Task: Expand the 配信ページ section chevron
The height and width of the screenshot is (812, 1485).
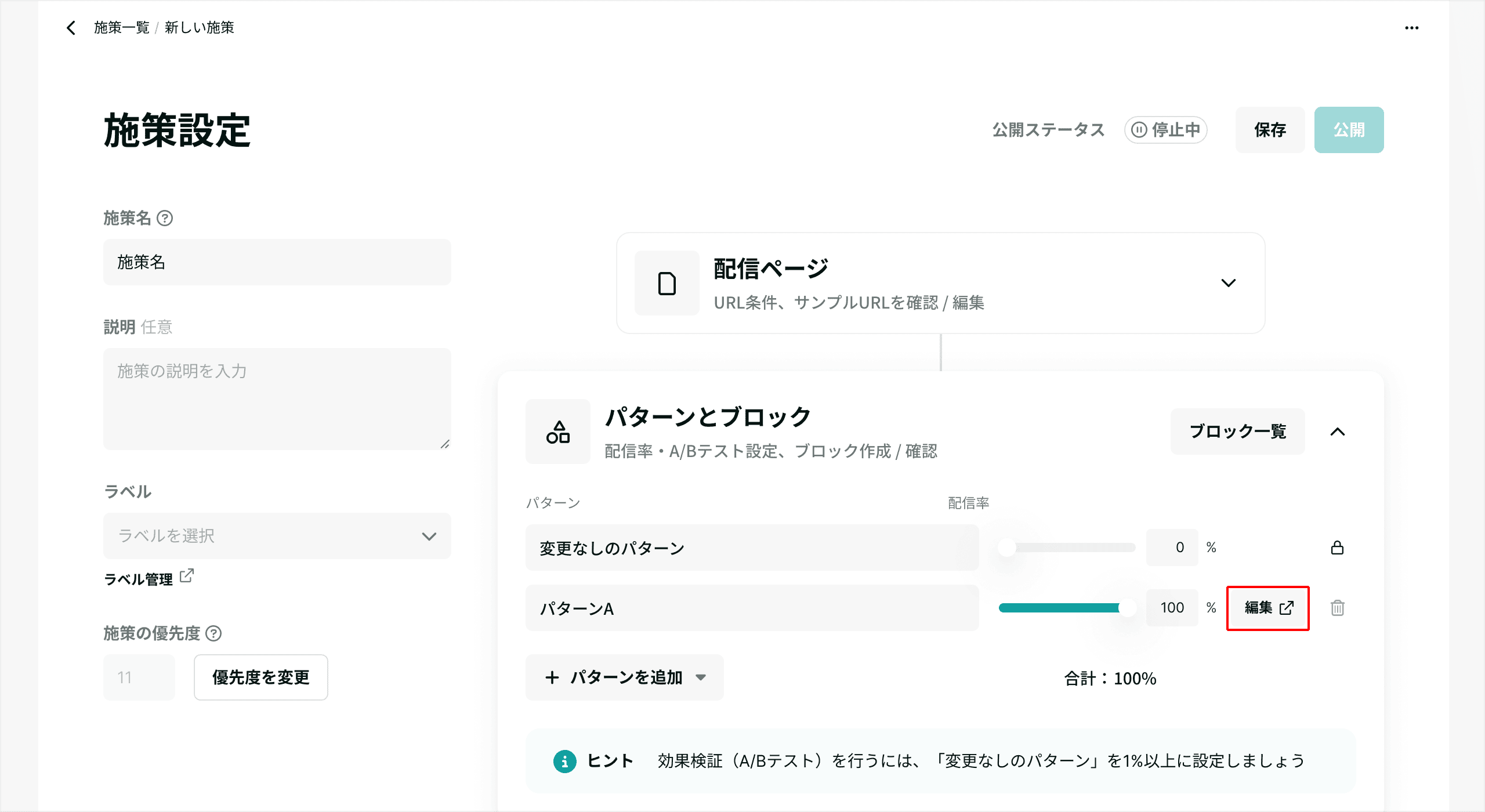Action: coord(1228,283)
